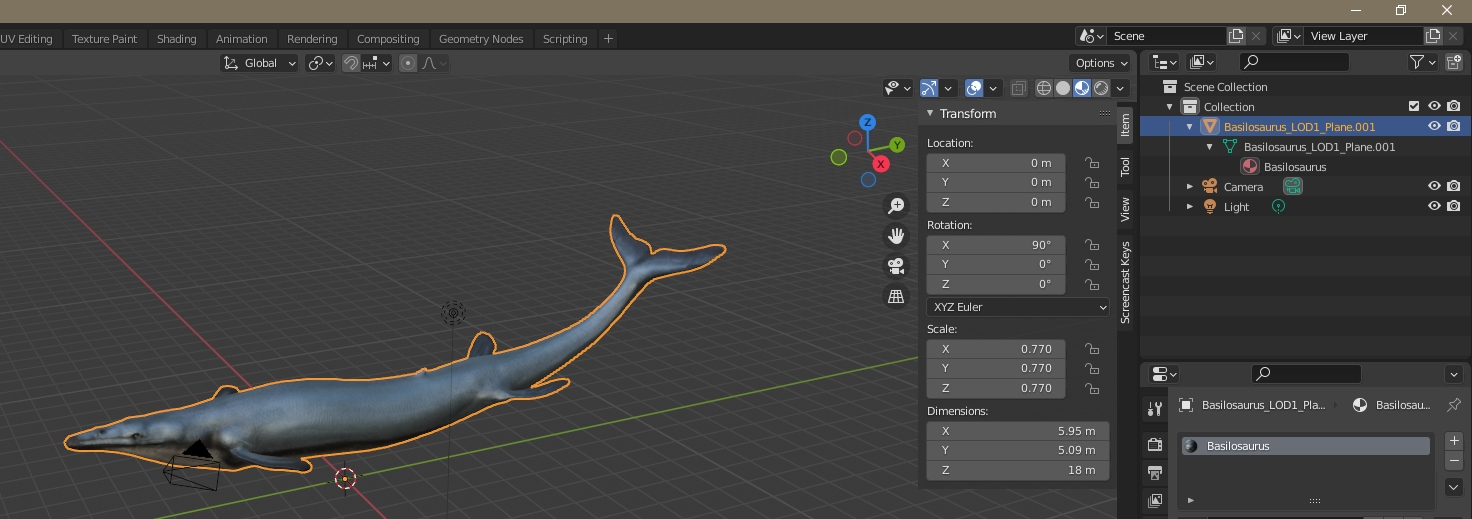Switch to the Geometry Nodes workspace

pos(480,39)
